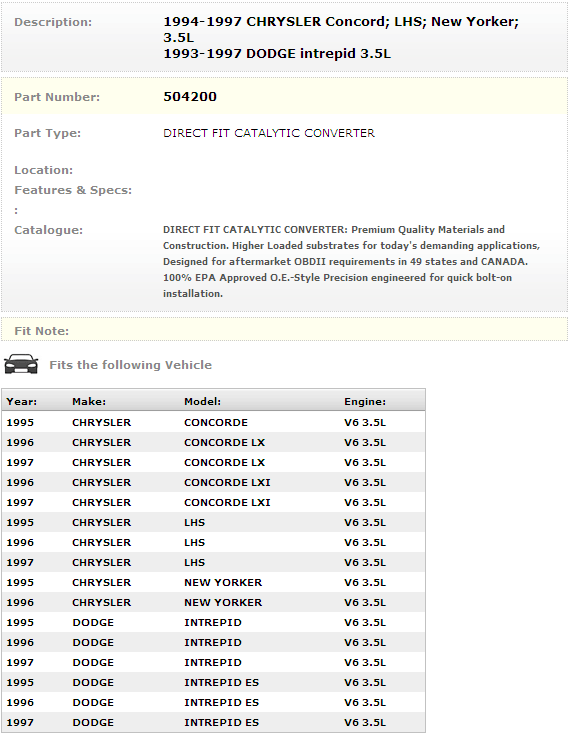This screenshot has width=570, height=750.
Task: Select the 1995 Chrysler Concorde row
Action: click(x=213, y=422)
